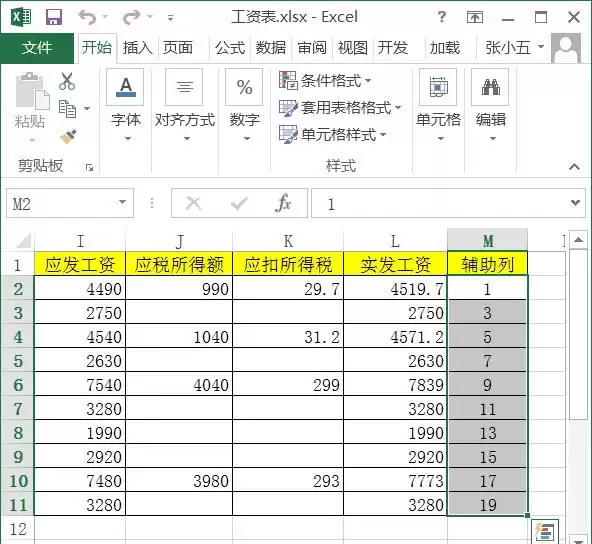Viewport: 592px width, 544px height.
Task: Click the formula bar confirm checkmark icon
Action: [239, 203]
